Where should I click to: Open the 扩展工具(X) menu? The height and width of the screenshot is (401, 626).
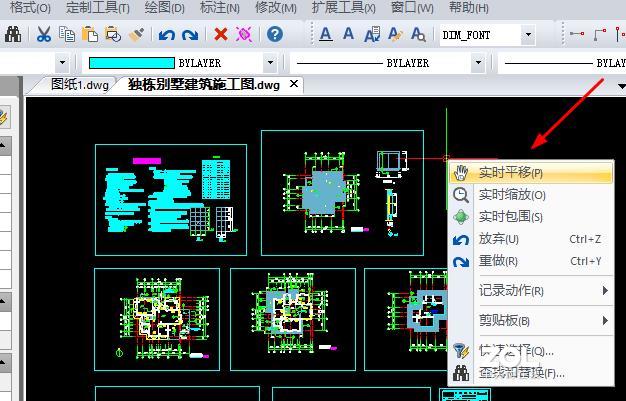tap(343, 7)
